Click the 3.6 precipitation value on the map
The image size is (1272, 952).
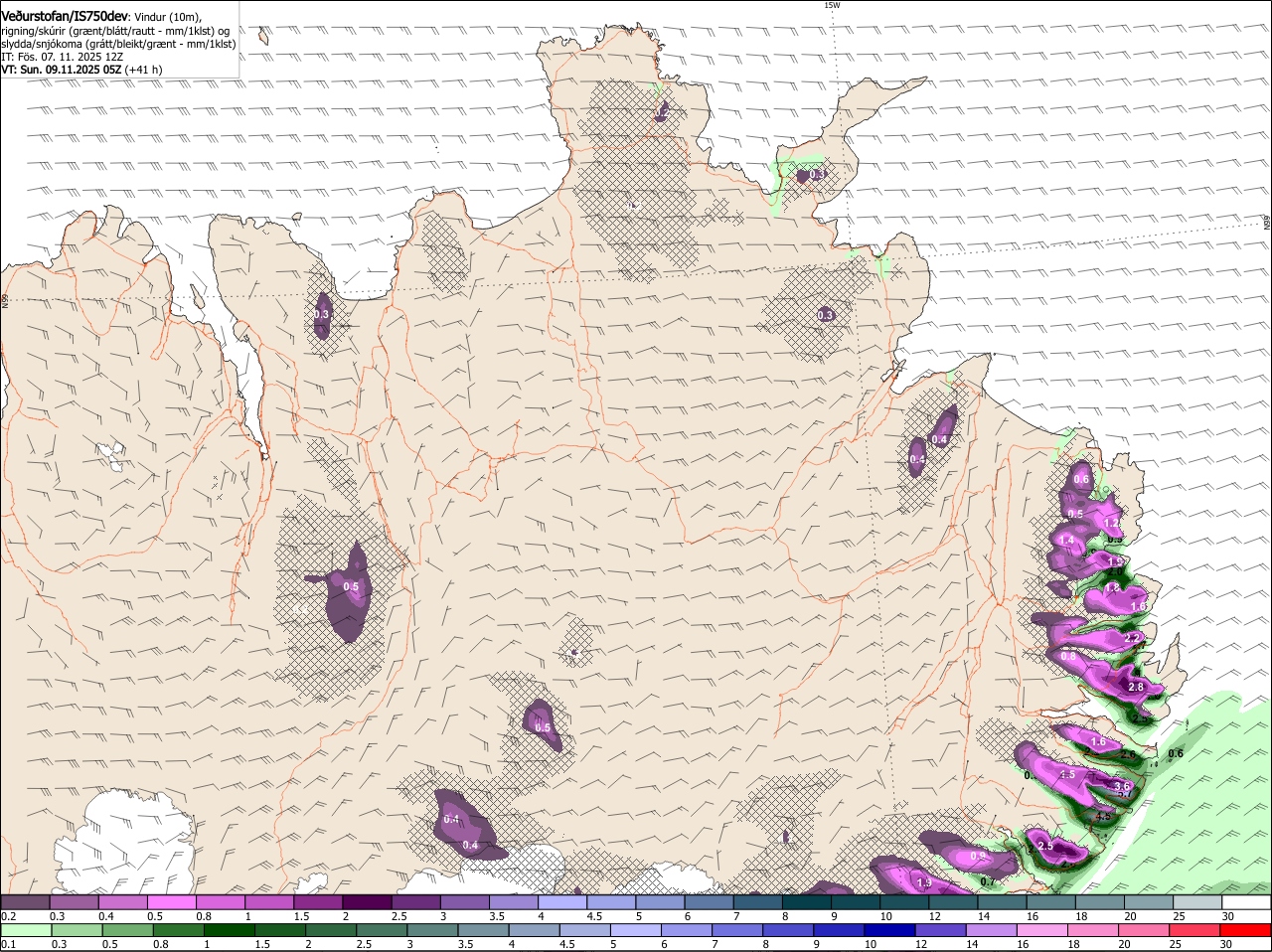[1123, 785]
